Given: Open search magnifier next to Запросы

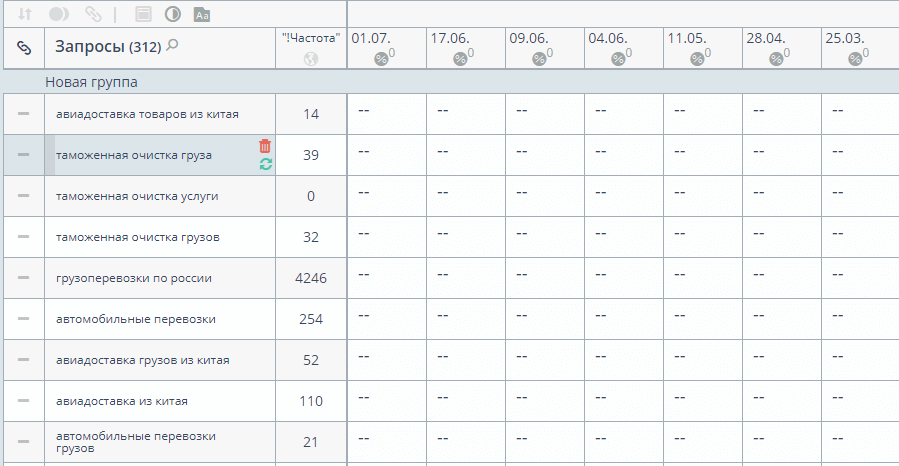Looking at the screenshot, I should tap(172, 45).
